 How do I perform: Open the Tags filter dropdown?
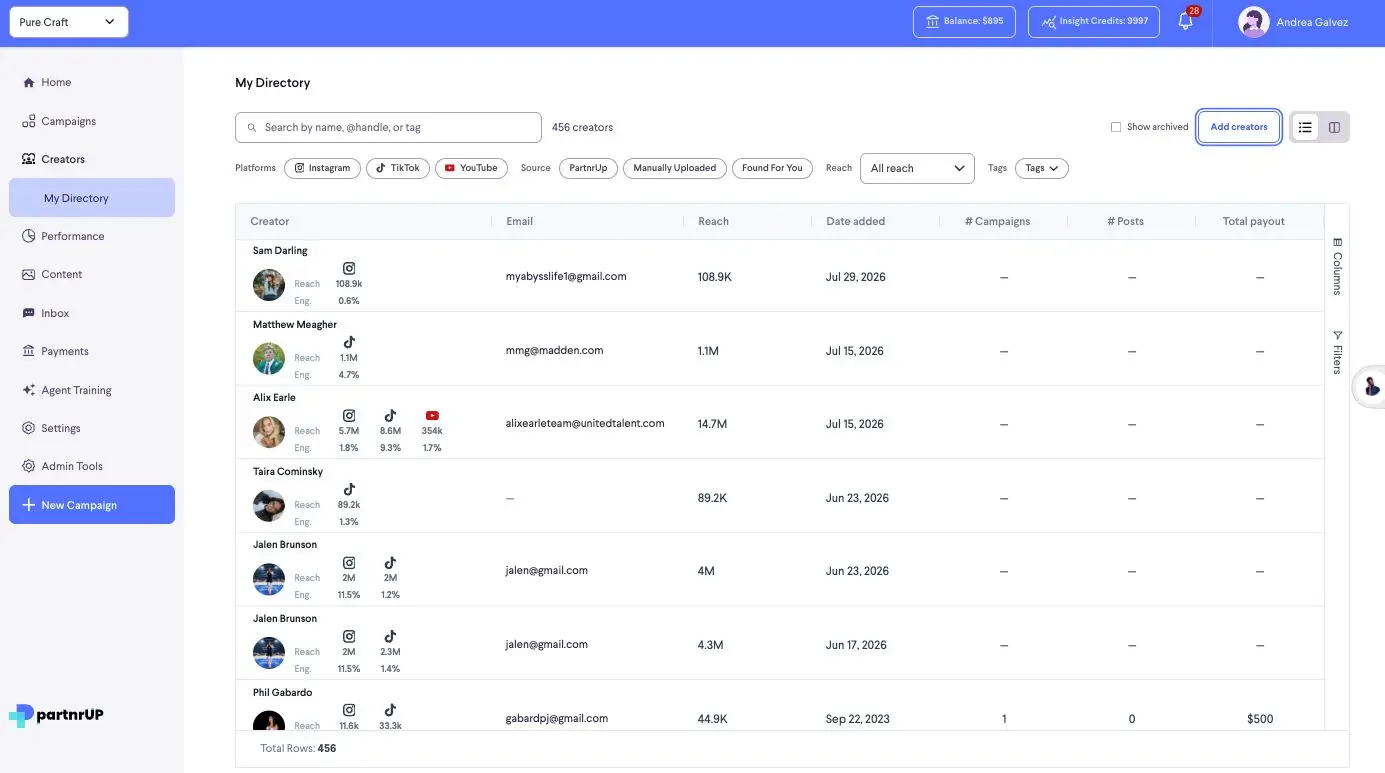(x=1042, y=168)
